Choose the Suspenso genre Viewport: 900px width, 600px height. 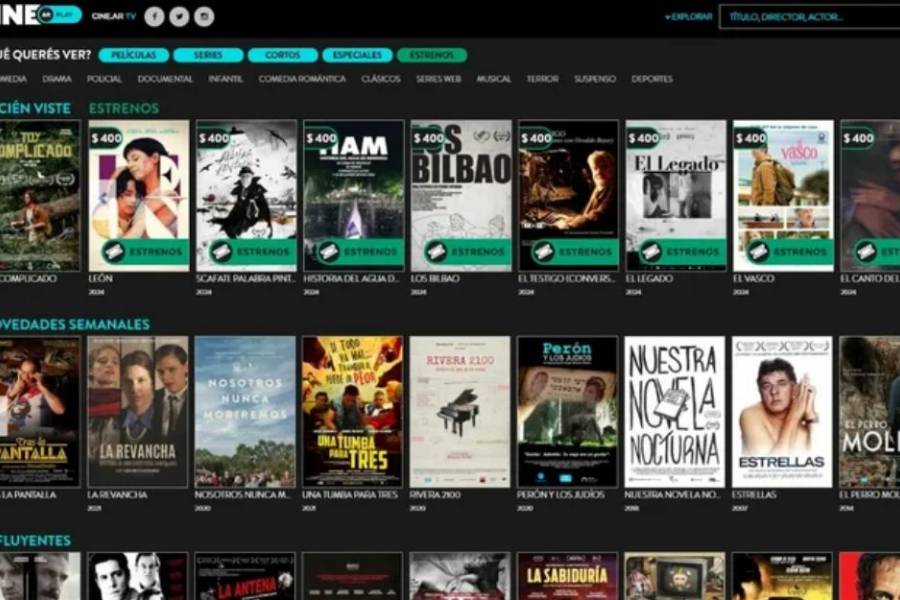click(x=595, y=79)
